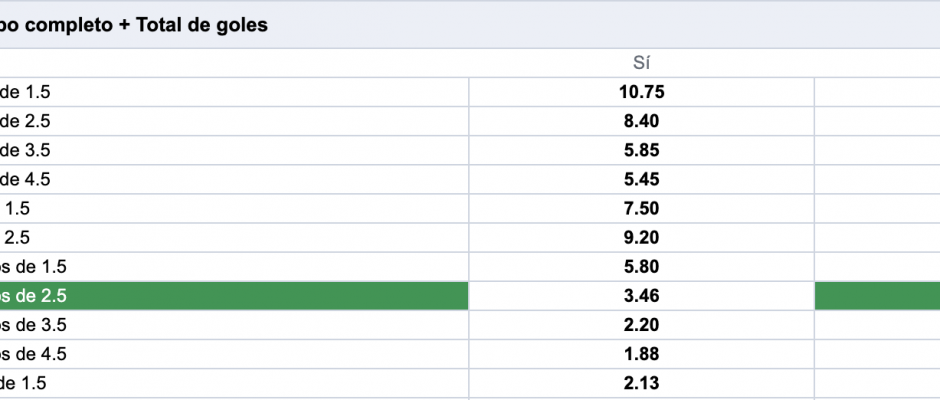Pick the 2.20 odds cell
The height and width of the screenshot is (400, 940).
(641, 324)
